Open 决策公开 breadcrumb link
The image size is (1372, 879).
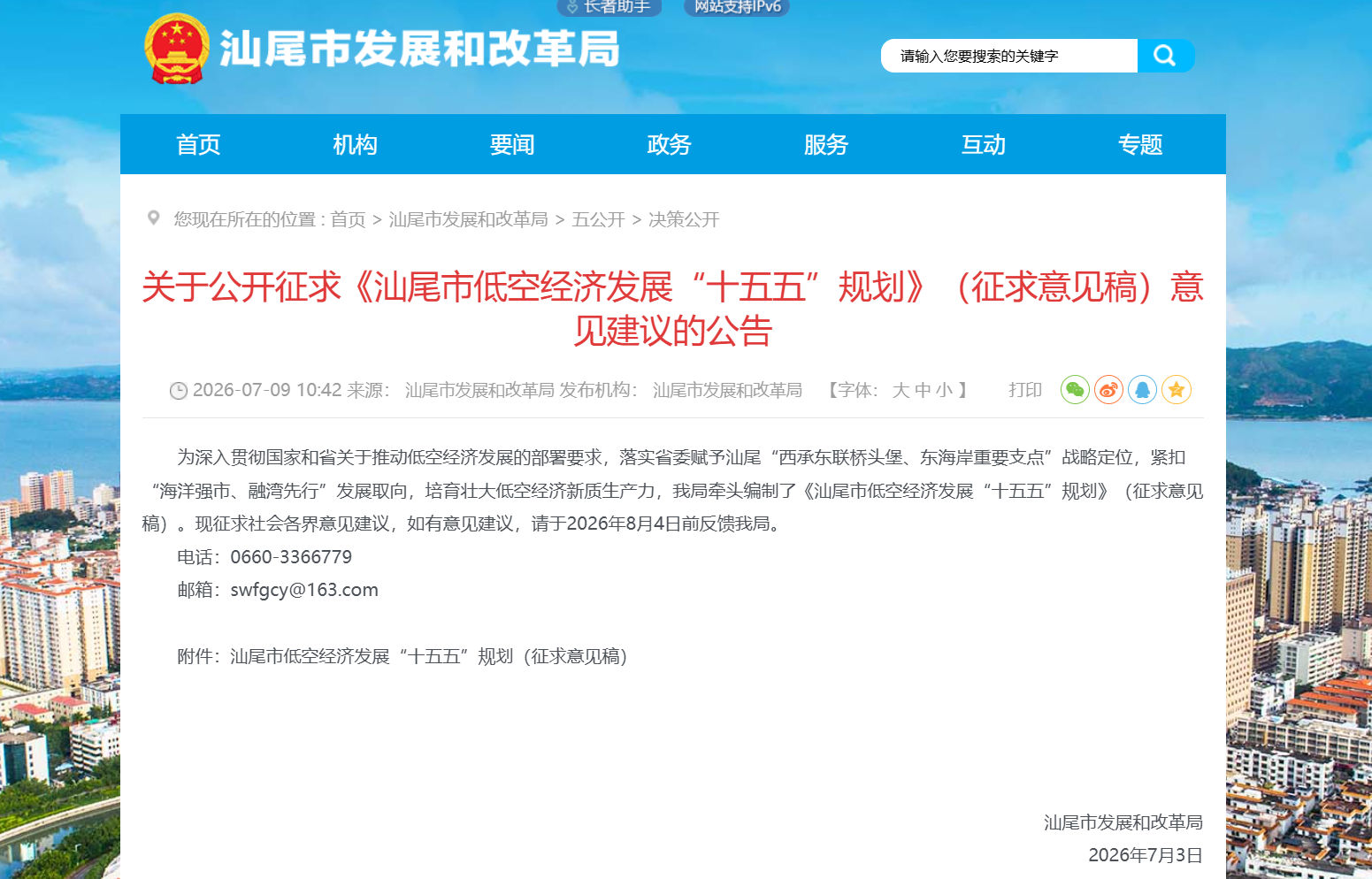(x=684, y=219)
